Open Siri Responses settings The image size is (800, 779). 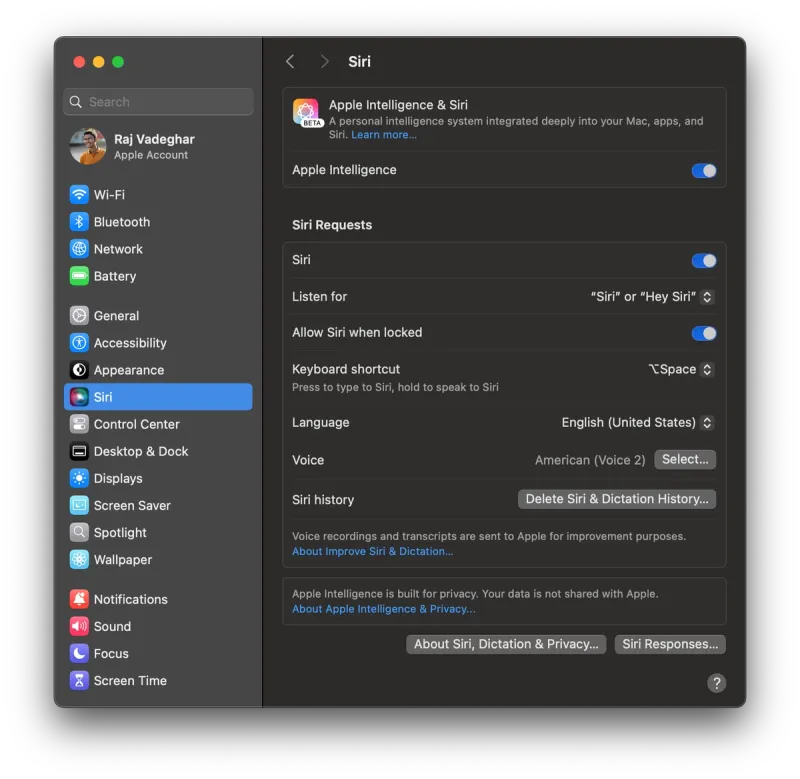pos(670,644)
